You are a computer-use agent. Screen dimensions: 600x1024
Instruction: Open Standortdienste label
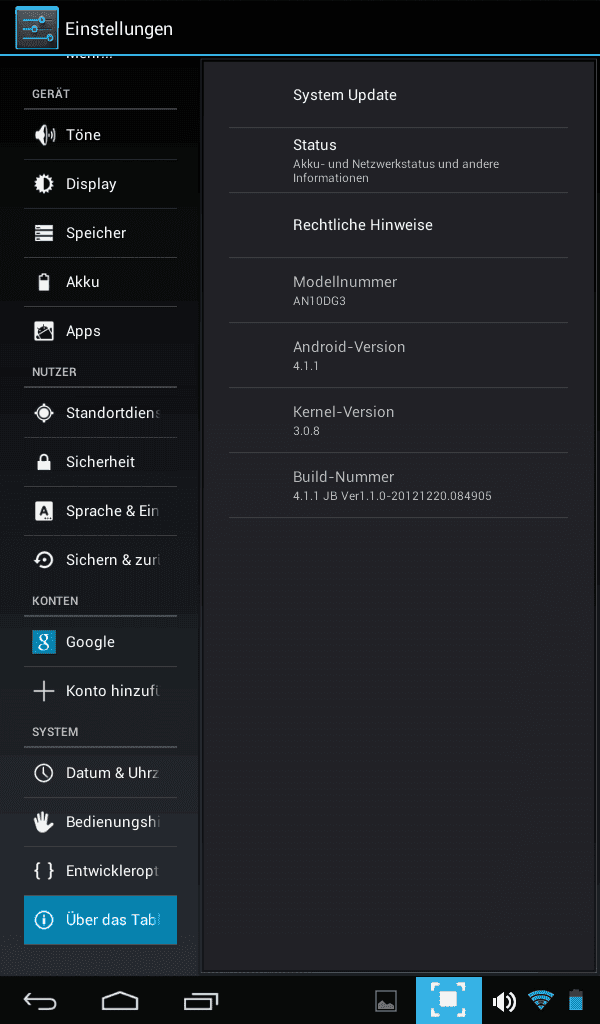(113, 413)
